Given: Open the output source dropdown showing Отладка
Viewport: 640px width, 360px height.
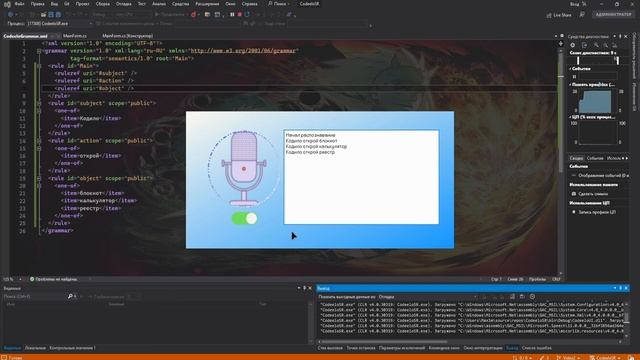Looking at the screenshot, I should (x=427, y=297).
